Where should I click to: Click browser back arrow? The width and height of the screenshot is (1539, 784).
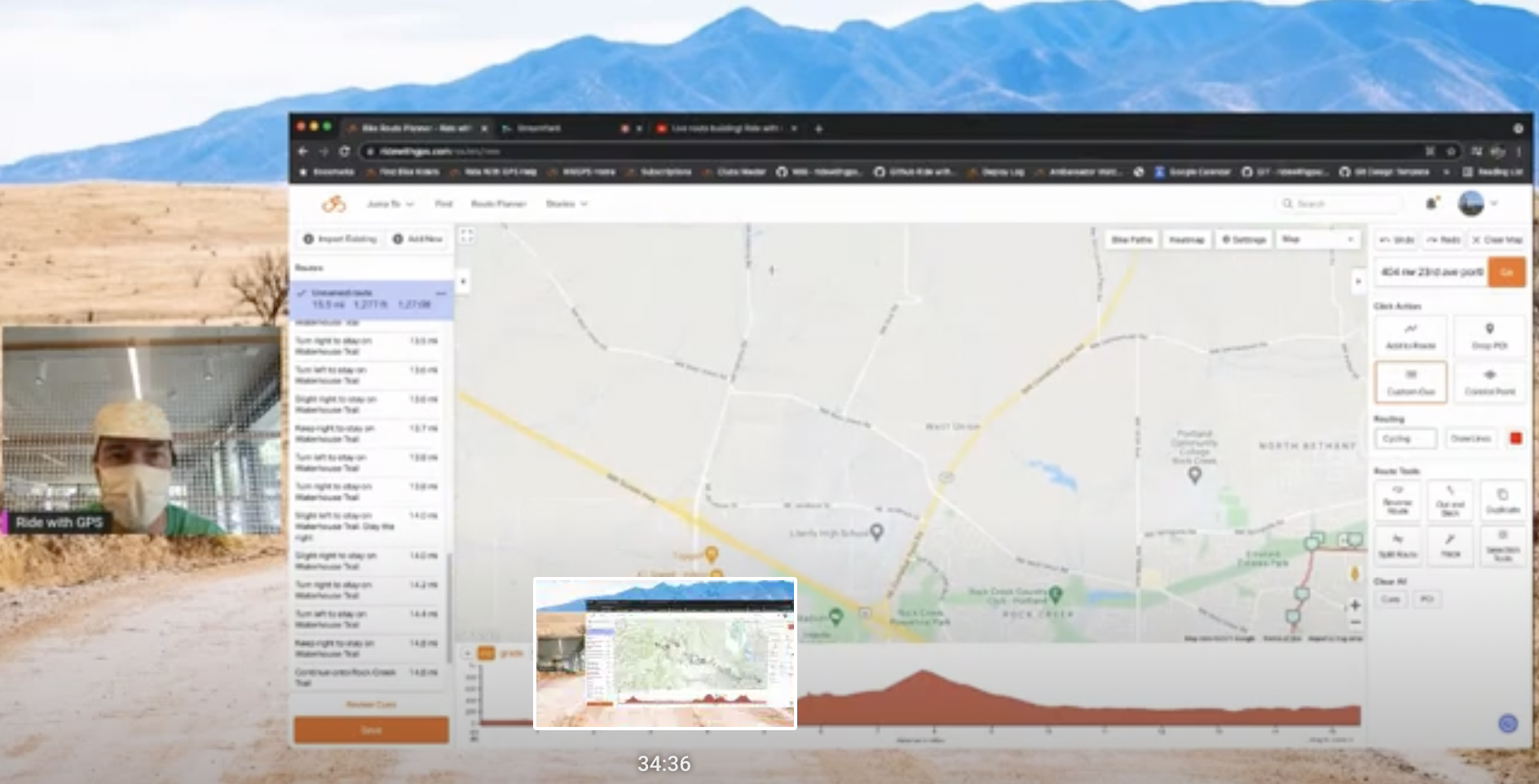303,152
